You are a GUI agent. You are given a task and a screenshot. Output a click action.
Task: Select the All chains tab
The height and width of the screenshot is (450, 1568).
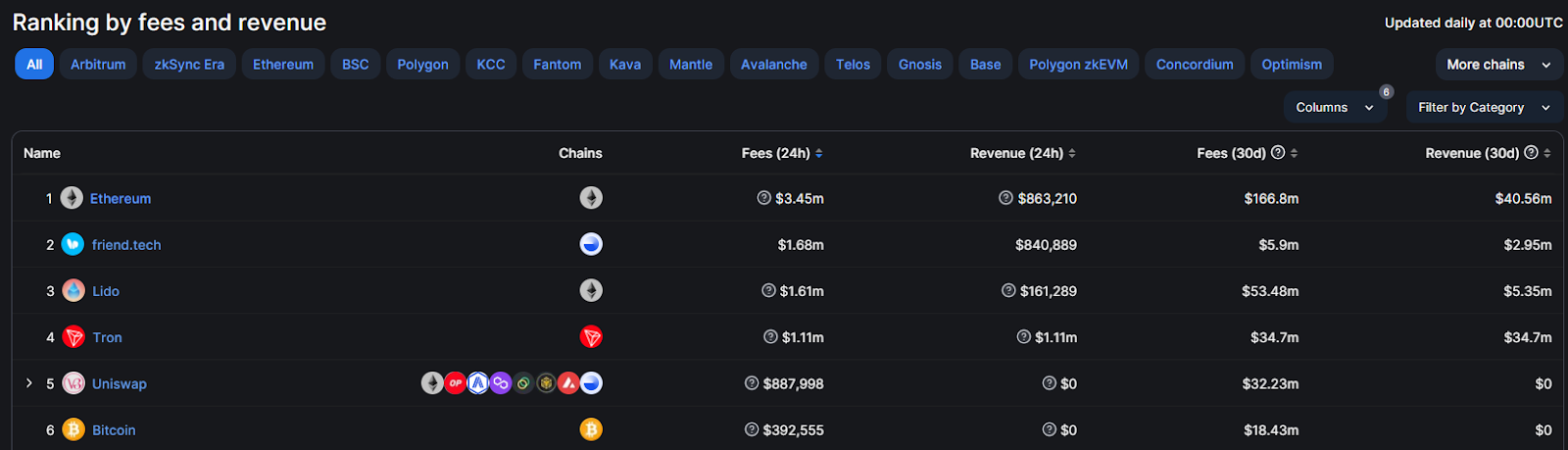tap(34, 65)
